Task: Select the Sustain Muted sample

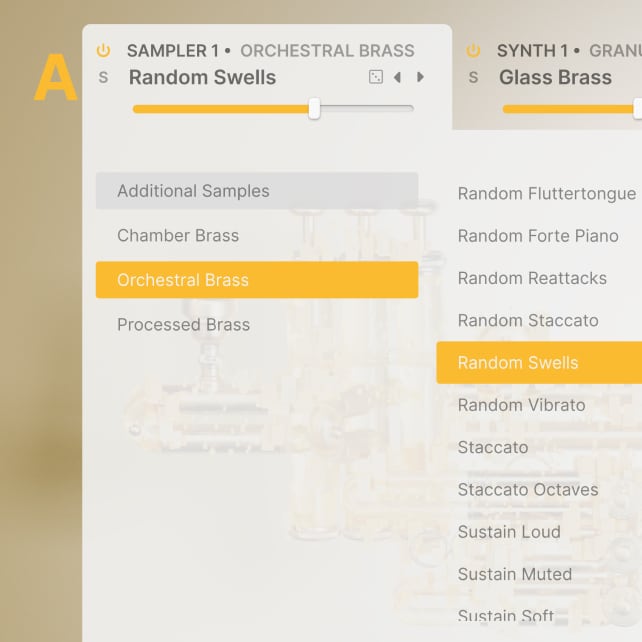Action: pos(515,574)
